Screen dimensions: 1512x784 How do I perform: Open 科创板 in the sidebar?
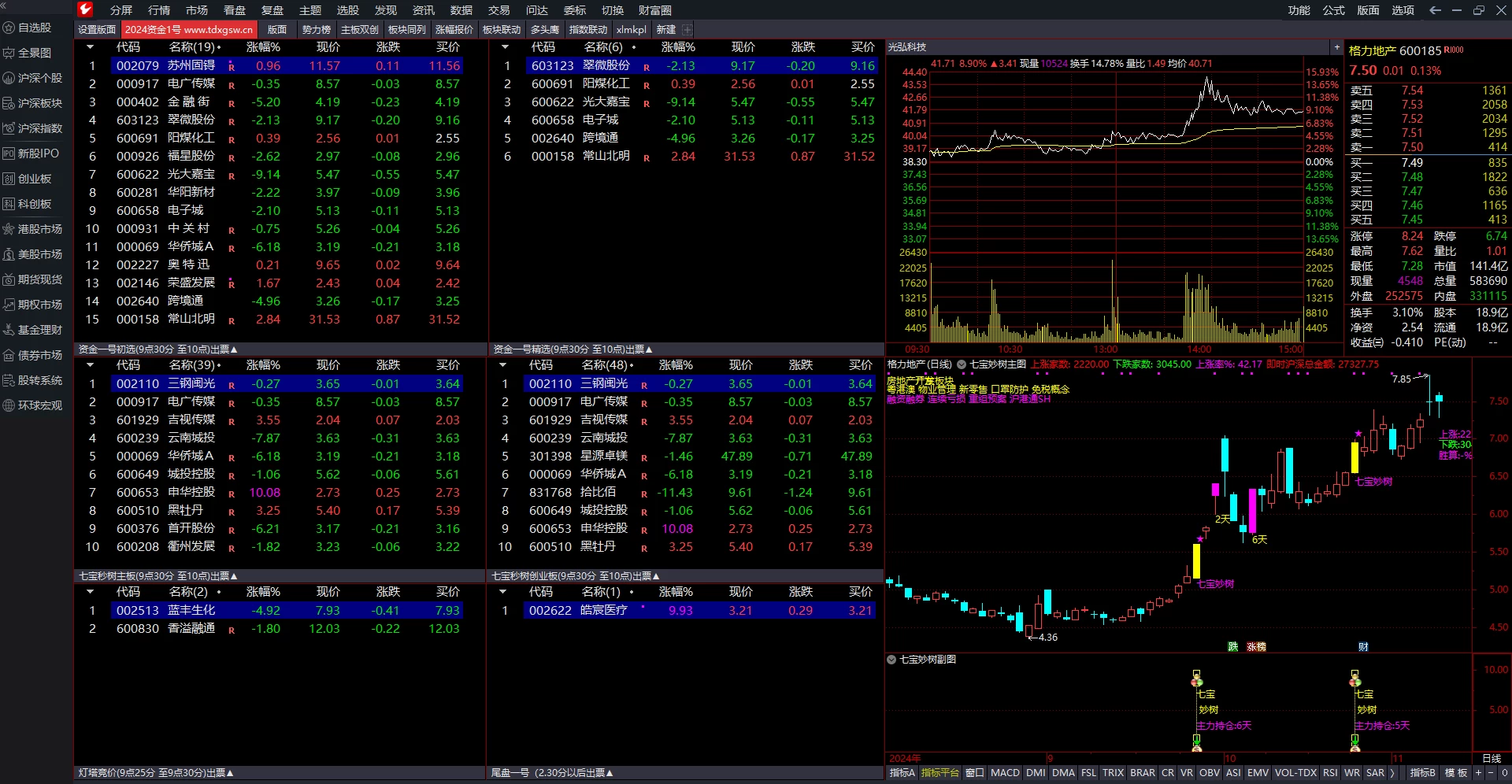(28, 204)
